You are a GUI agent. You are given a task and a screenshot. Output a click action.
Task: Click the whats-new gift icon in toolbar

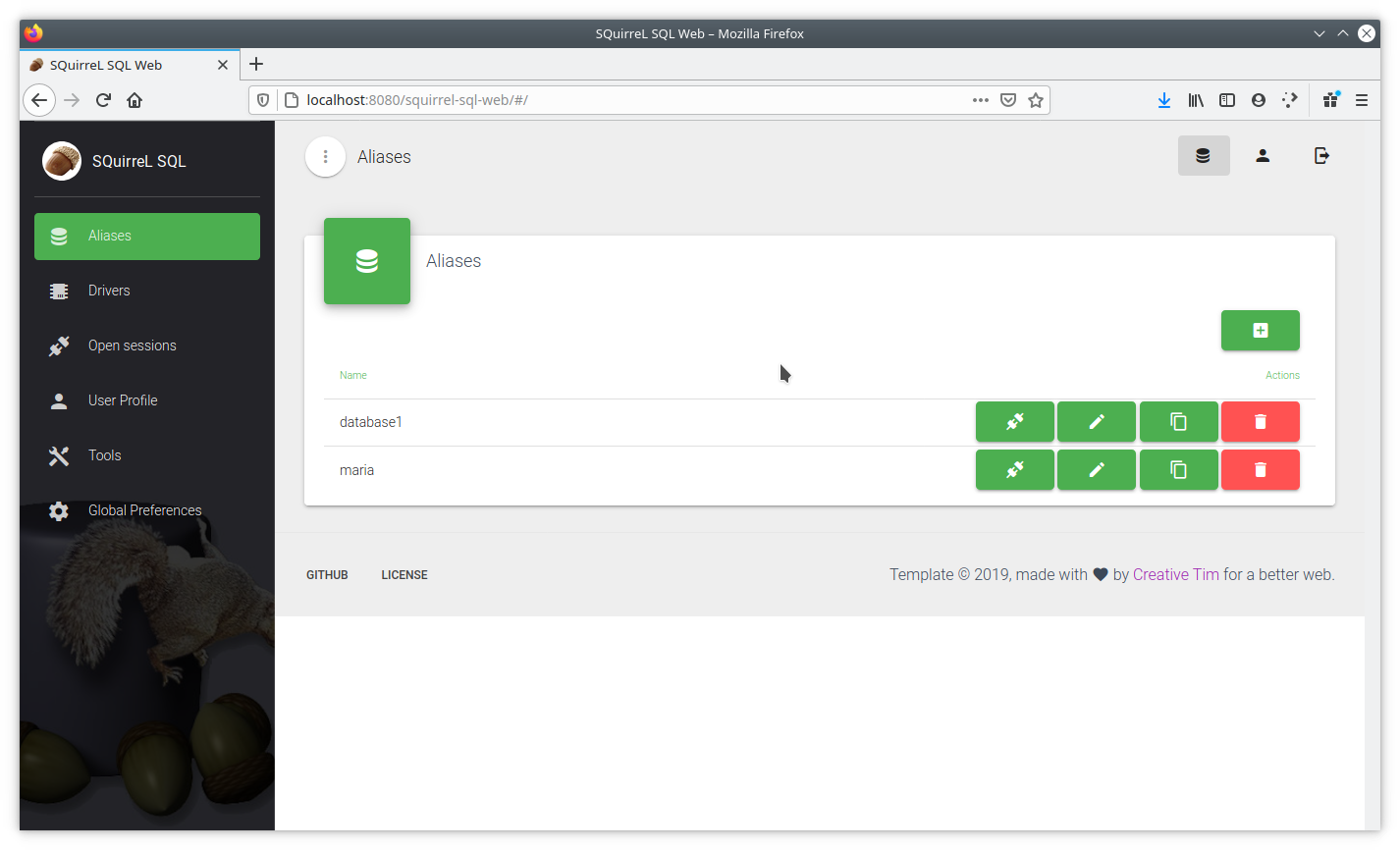1330,100
